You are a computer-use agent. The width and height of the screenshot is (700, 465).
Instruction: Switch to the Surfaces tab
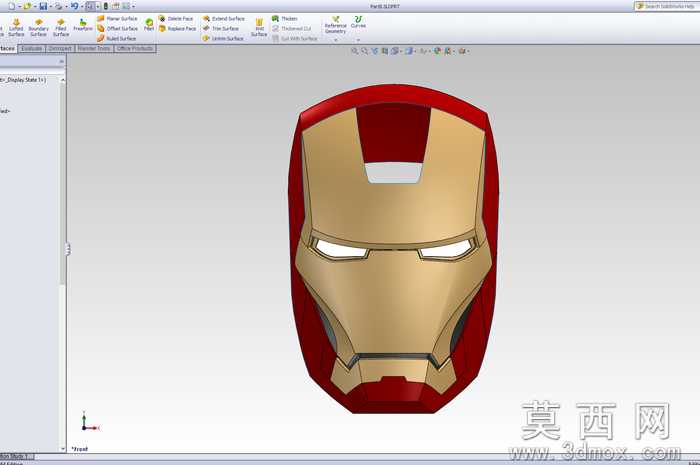pyautogui.click(x=8, y=49)
